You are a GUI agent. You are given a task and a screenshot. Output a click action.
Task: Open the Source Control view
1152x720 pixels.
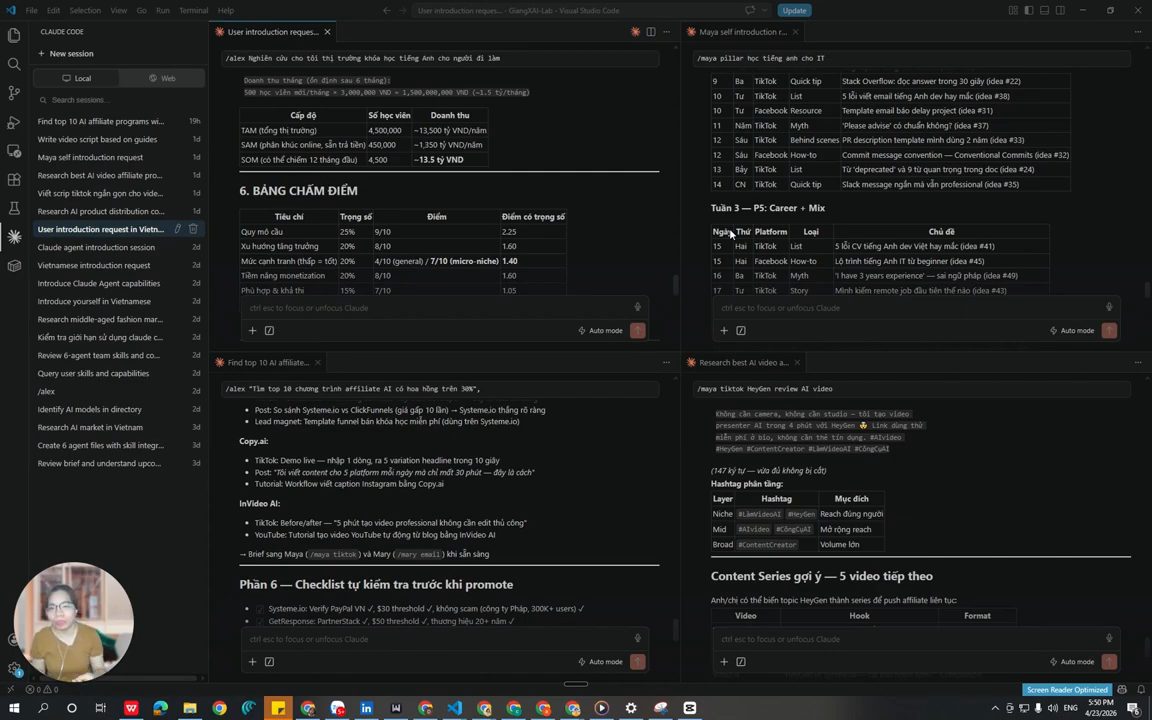(x=14, y=93)
